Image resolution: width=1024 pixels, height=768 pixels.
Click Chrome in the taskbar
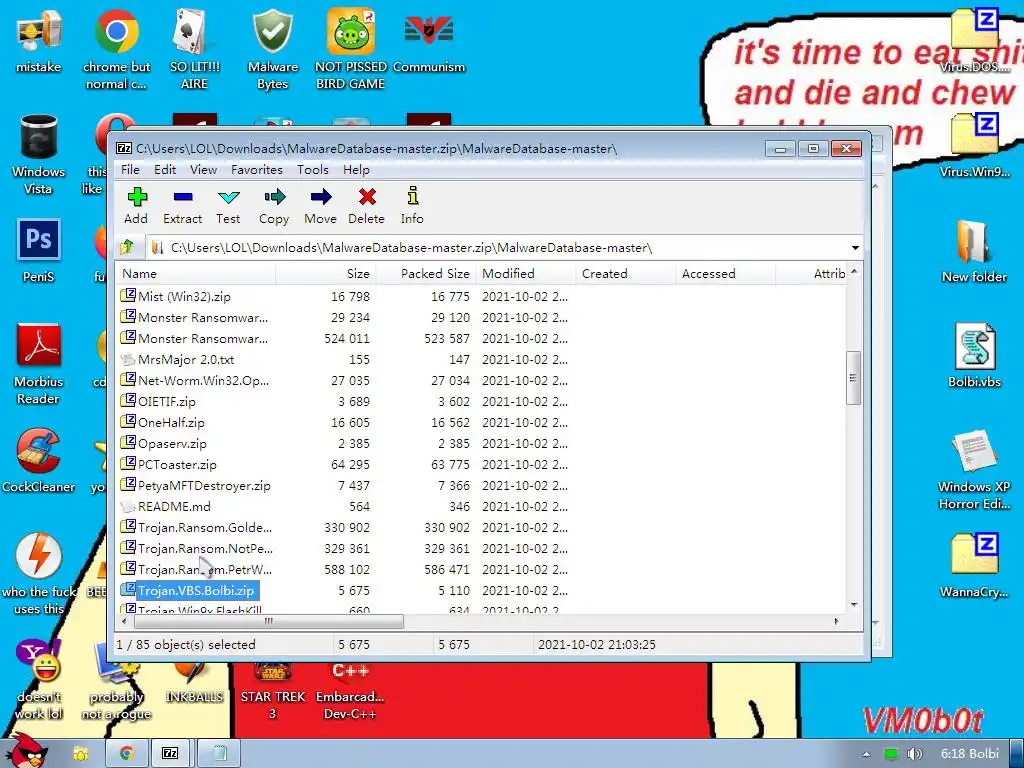point(127,754)
